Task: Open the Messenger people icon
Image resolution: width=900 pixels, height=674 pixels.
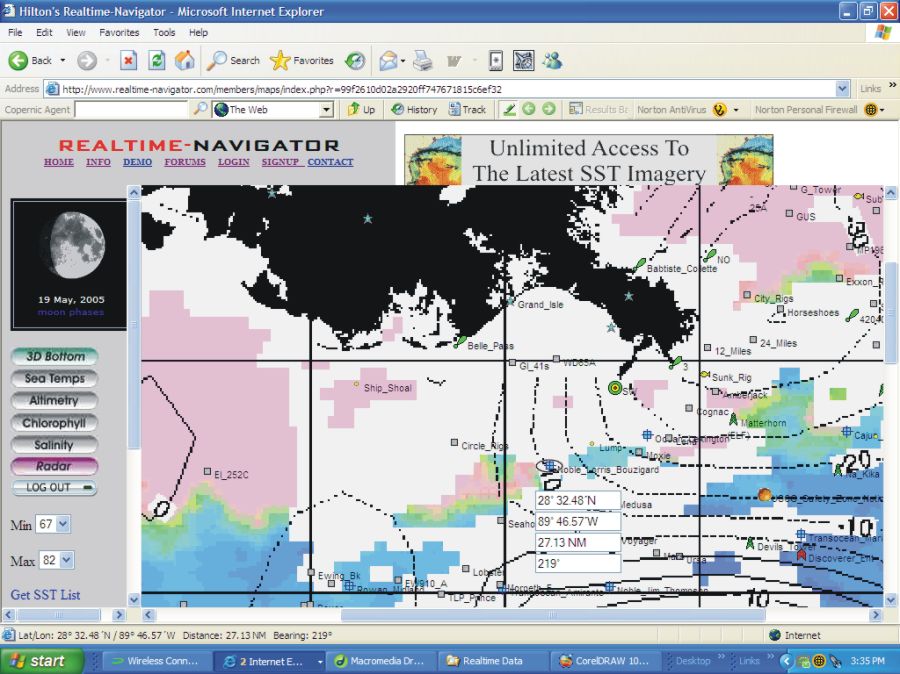Action: point(552,60)
